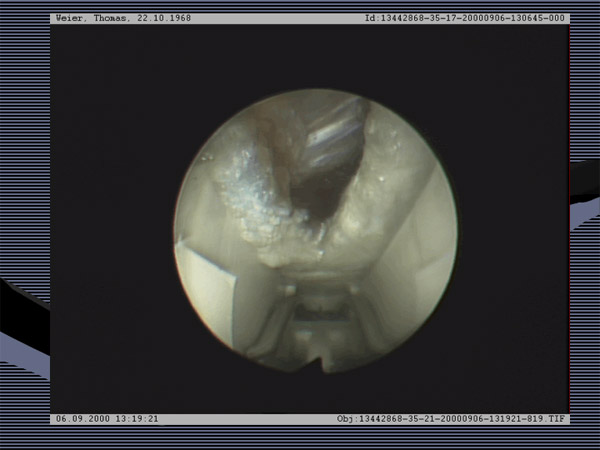This screenshot has height=450, width=600.
Task: Click the timestamp '06.09.2000 13:19:21'
Action: point(107,419)
